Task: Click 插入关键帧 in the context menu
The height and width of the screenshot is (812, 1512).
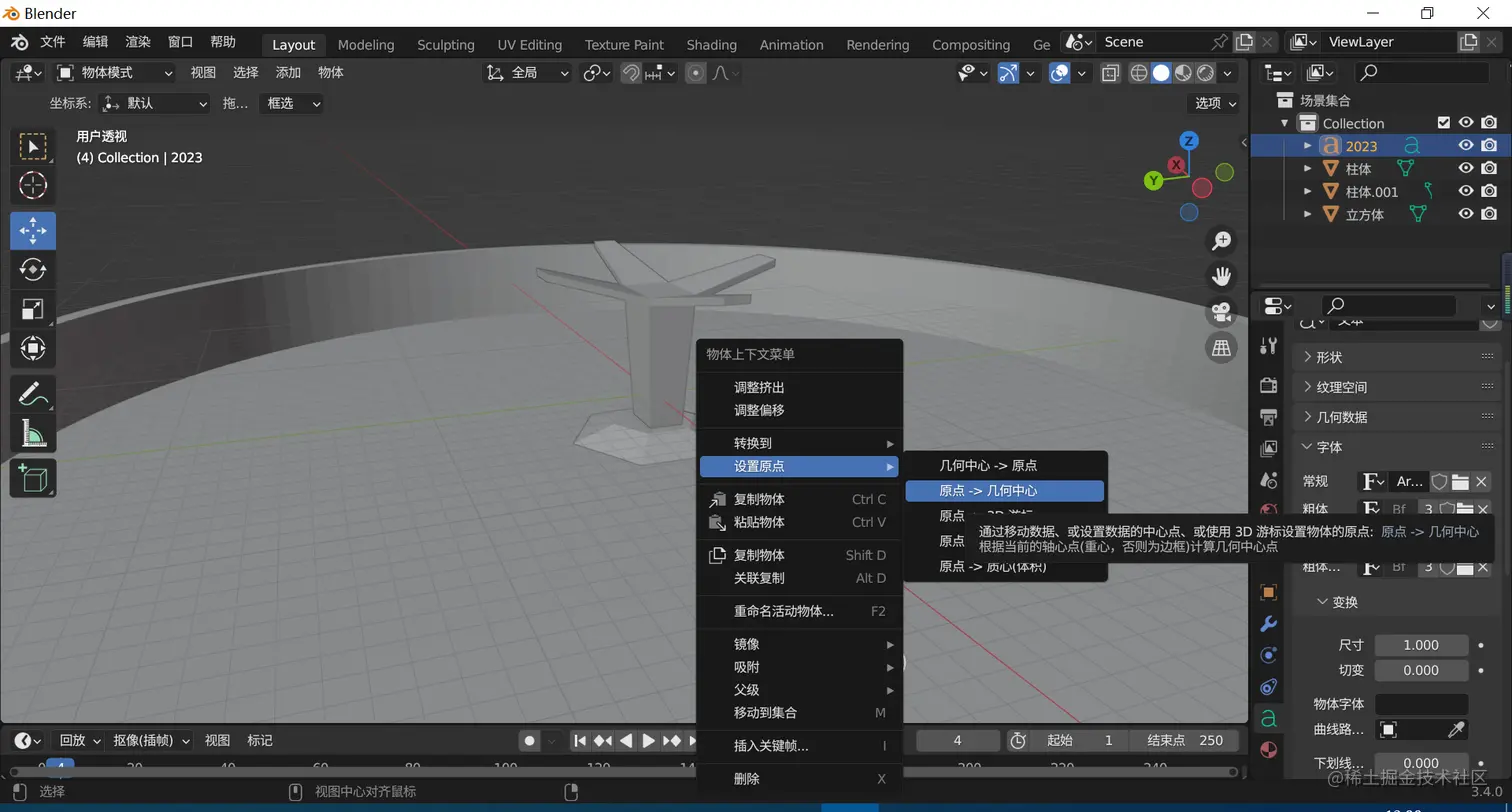Action: point(800,746)
